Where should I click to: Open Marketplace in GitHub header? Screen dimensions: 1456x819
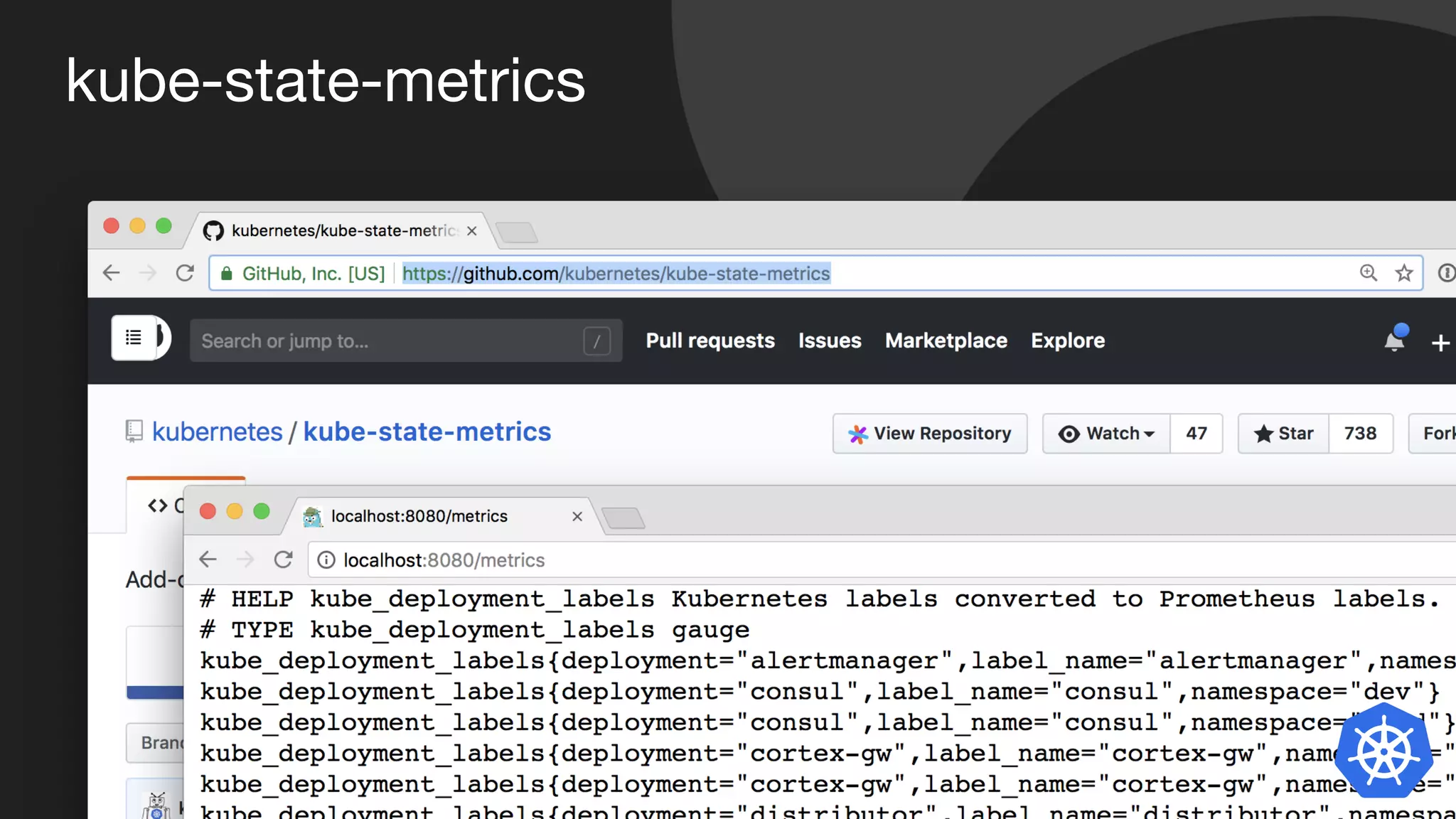[946, 341]
